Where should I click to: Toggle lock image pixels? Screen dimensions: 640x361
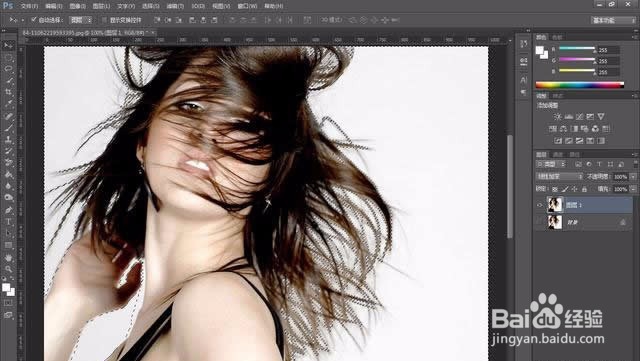click(x=565, y=189)
